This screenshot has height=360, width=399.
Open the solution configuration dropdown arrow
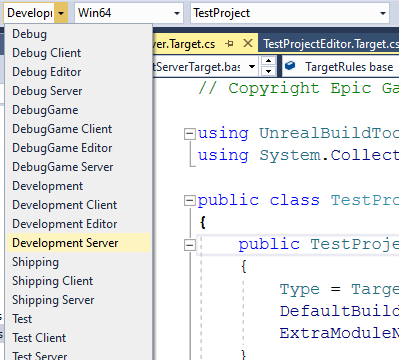(61, 13)
